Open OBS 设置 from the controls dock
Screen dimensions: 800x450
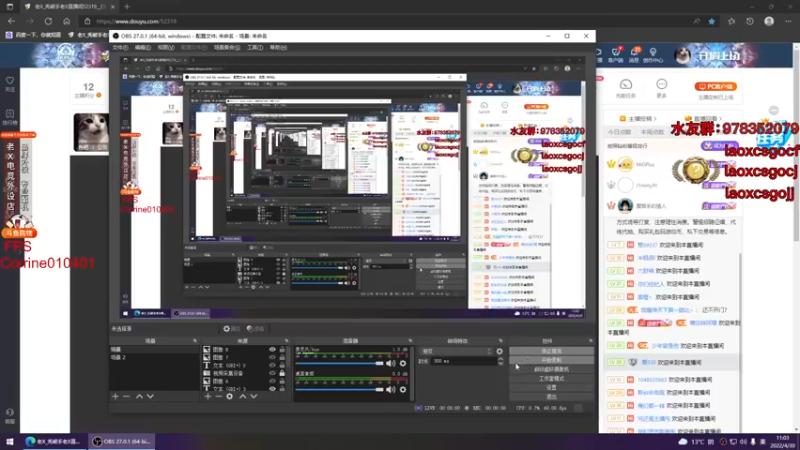(552, 388)
